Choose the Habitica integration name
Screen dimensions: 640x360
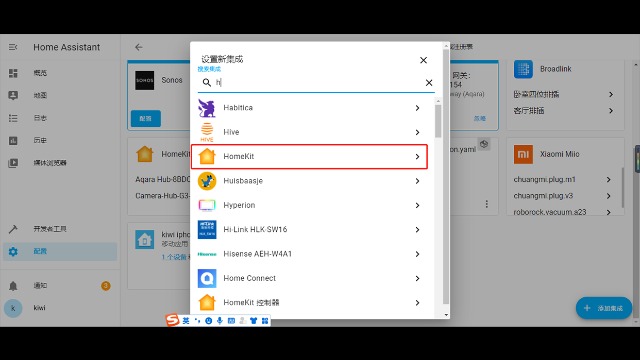pos(238,108)
